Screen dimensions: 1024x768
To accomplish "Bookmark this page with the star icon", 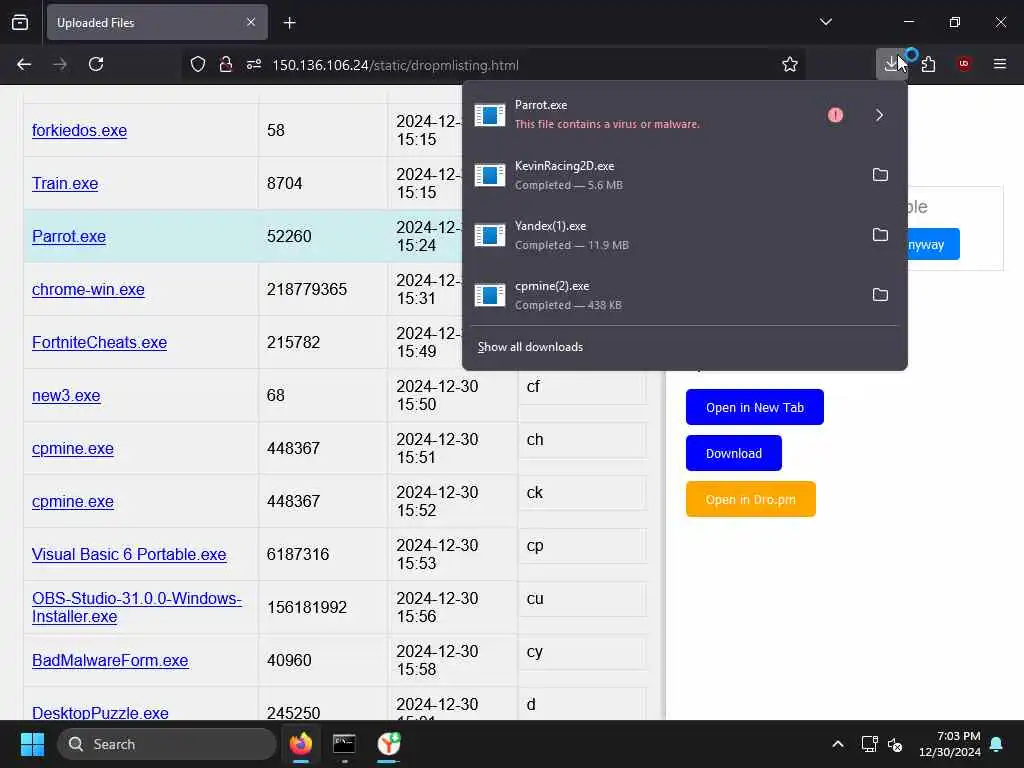I will click(790, 64).
